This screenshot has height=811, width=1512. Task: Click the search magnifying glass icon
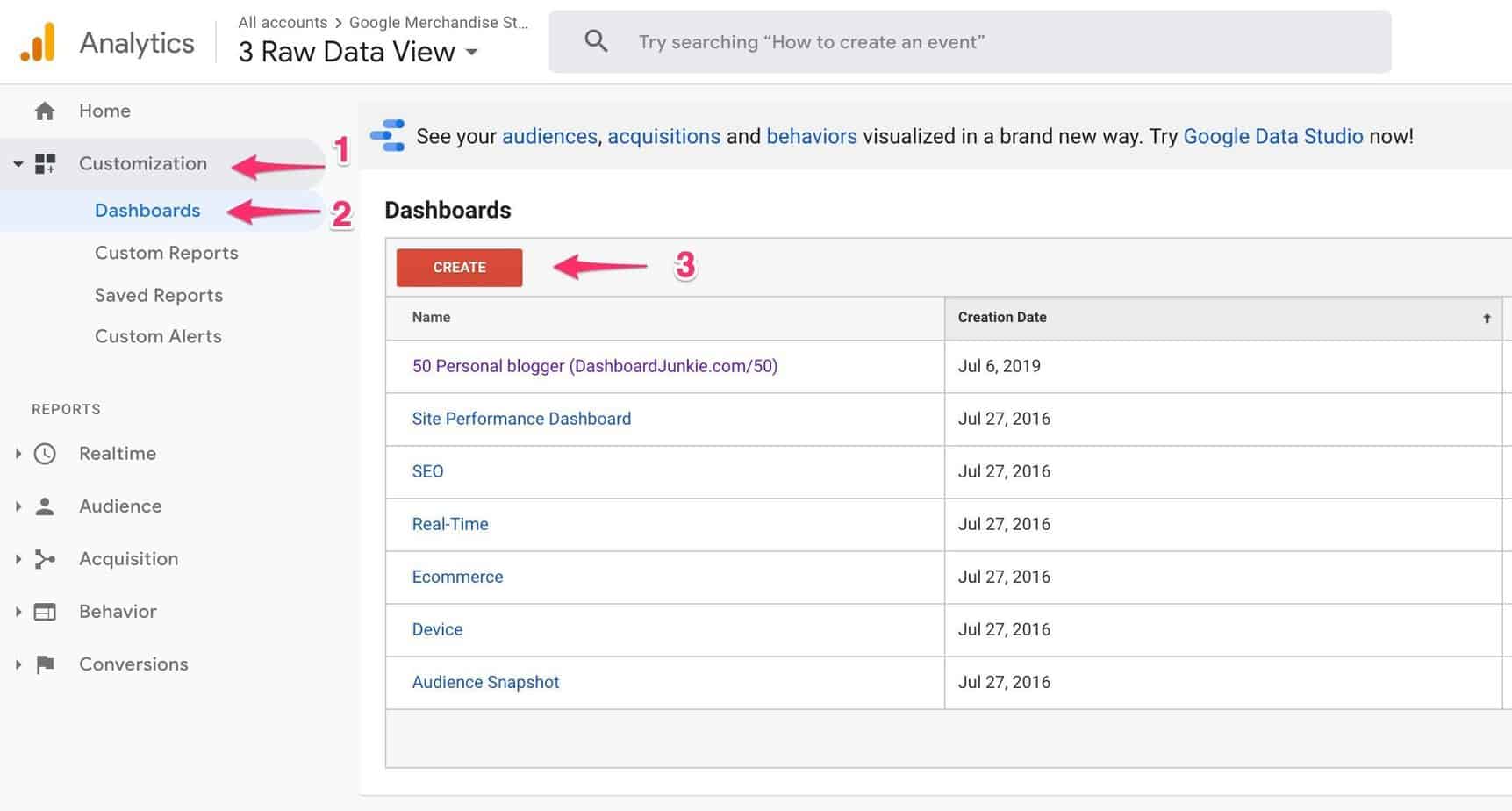[x=596, y=40]
